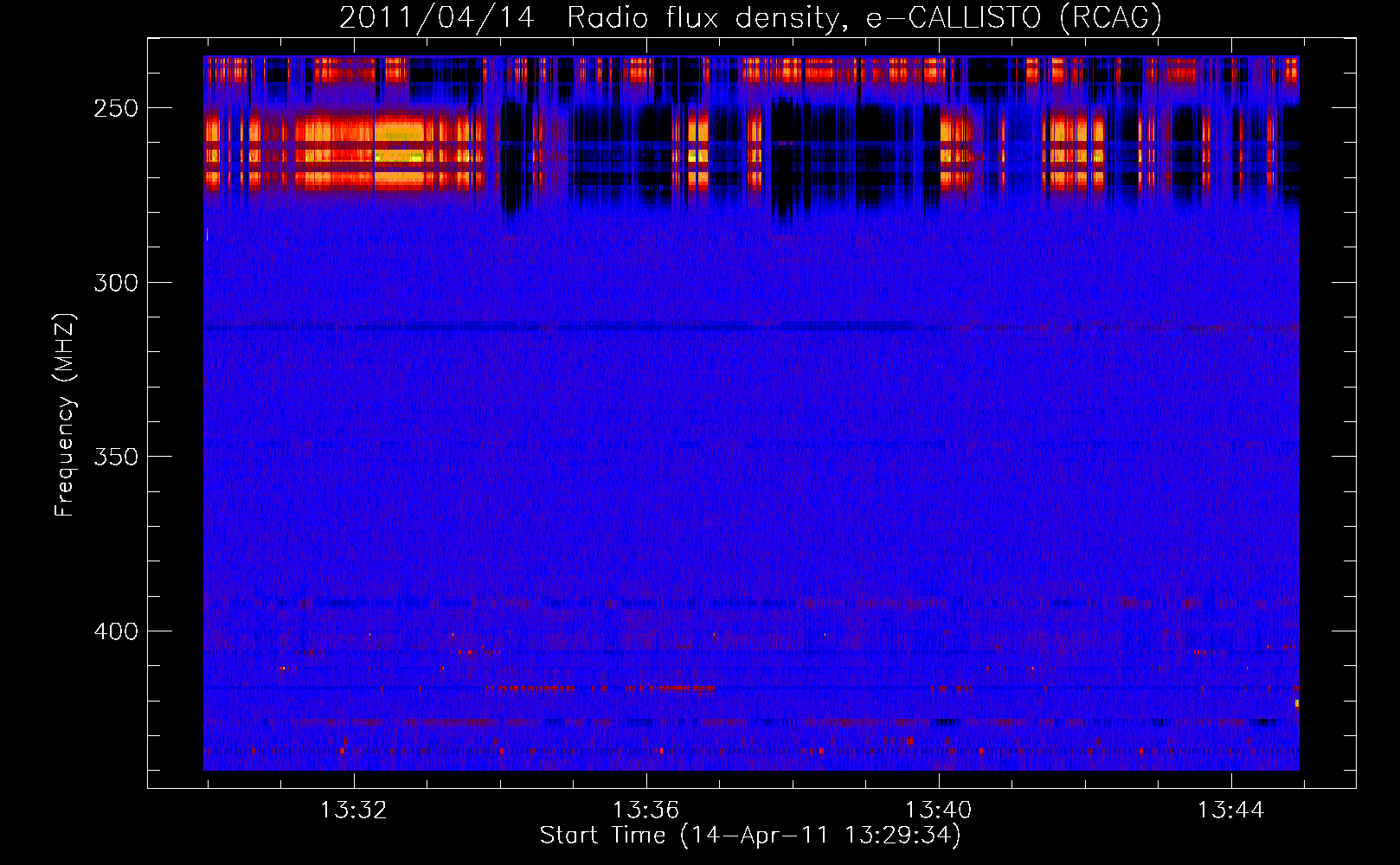
Task: Click the 13:44 time tick label
Action: click(x=1230, y=811)
